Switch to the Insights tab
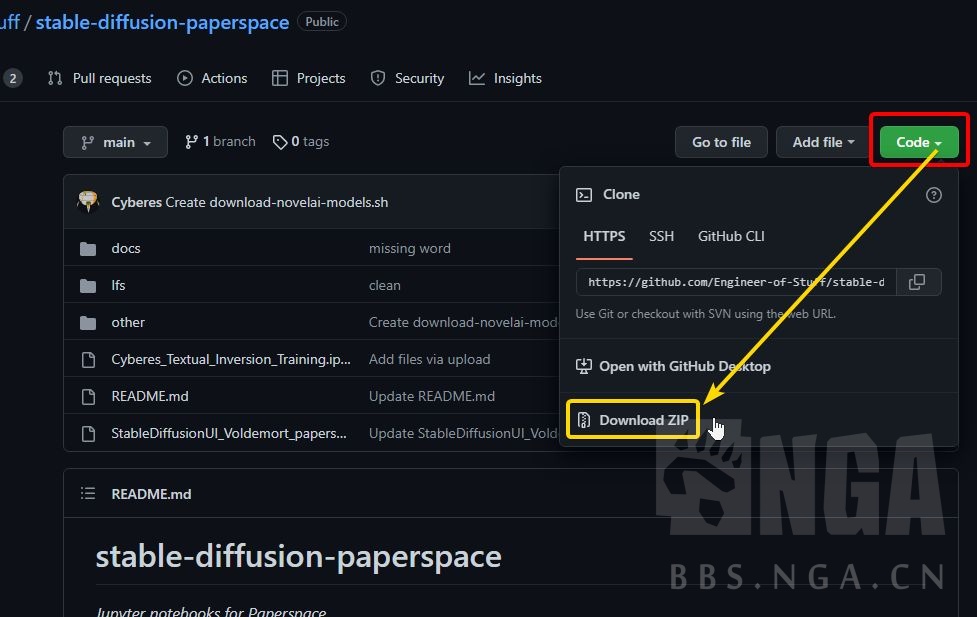This screenshot has width=977, height=617. (x=505, y=78)
